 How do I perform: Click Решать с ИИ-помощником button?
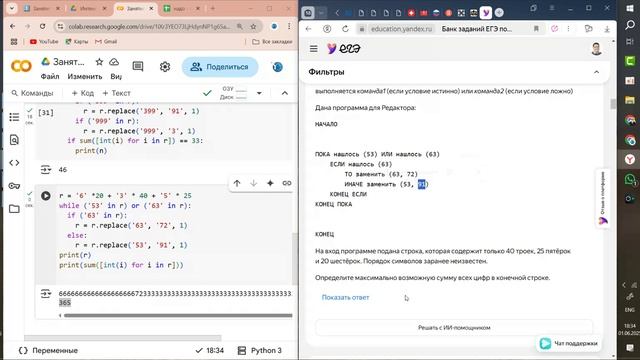[454, 327]
